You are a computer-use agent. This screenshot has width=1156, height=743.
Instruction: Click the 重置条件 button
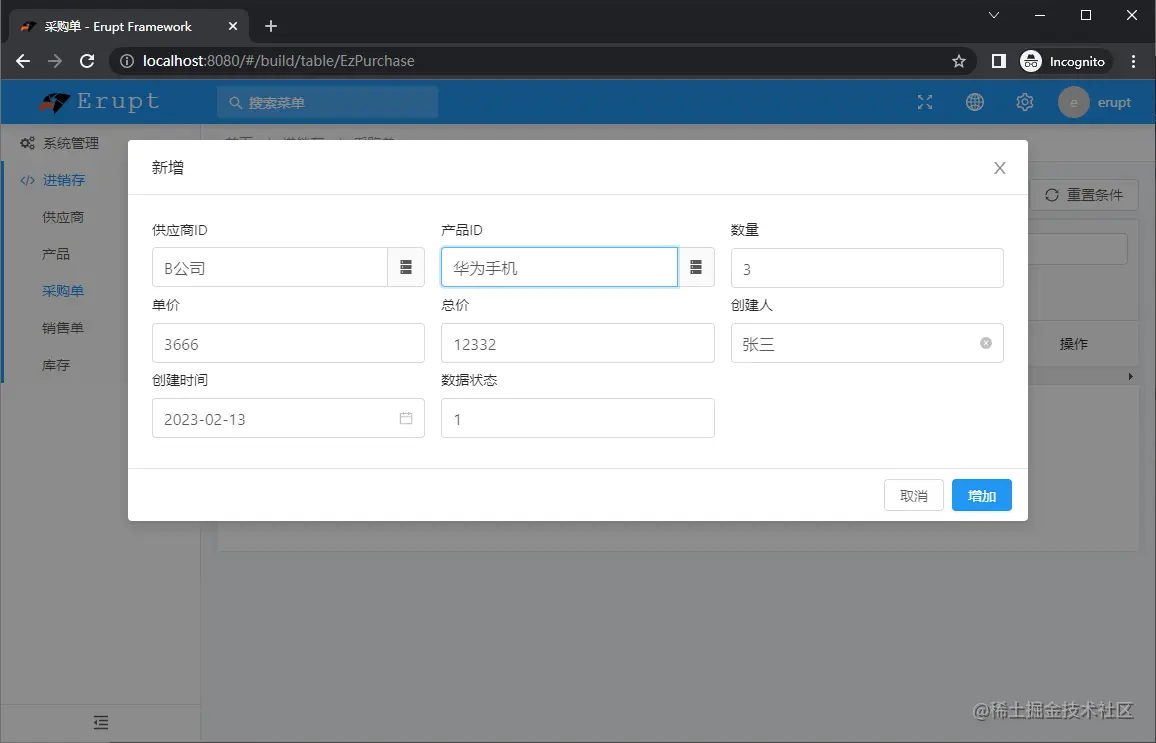[1084, 195]
